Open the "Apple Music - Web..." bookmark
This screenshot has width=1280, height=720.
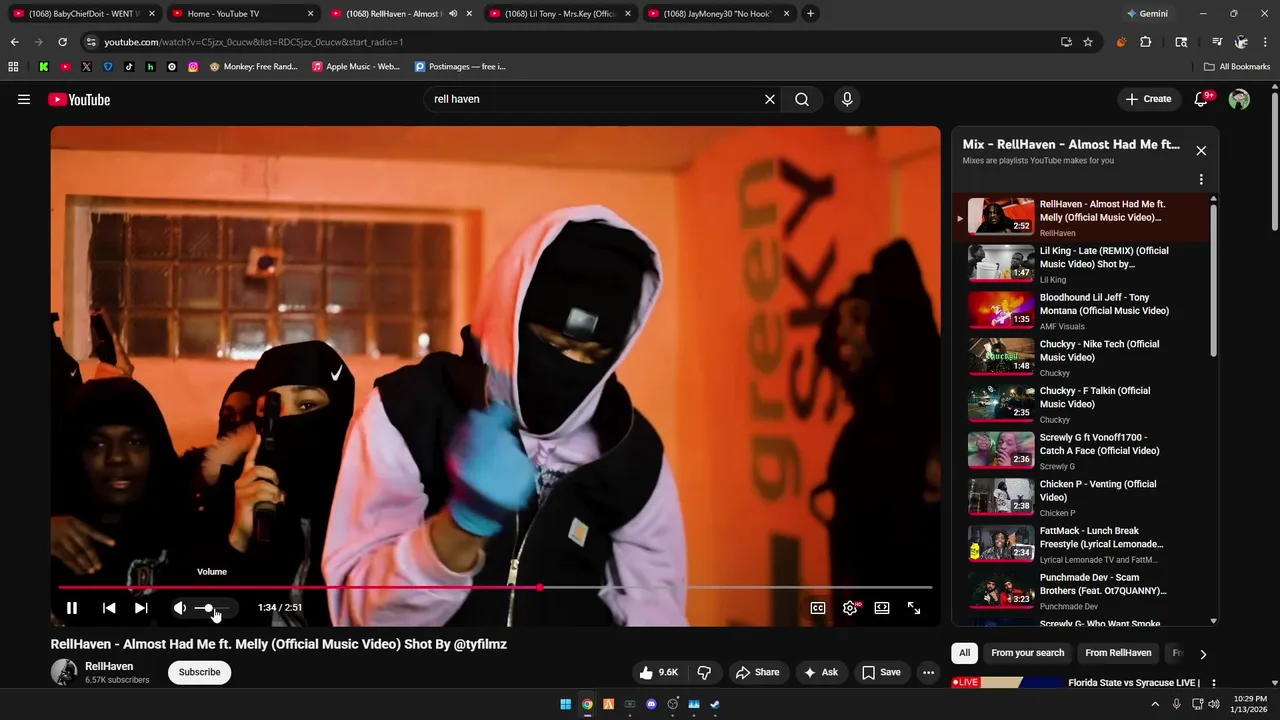(356, 67)
